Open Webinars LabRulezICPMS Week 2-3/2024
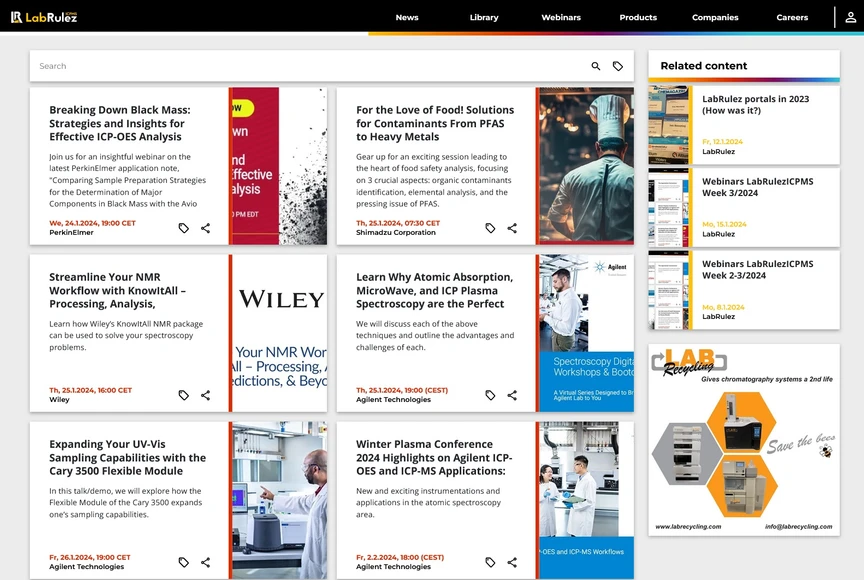This screenshot has height=580, width=864. tap(758, 270)
